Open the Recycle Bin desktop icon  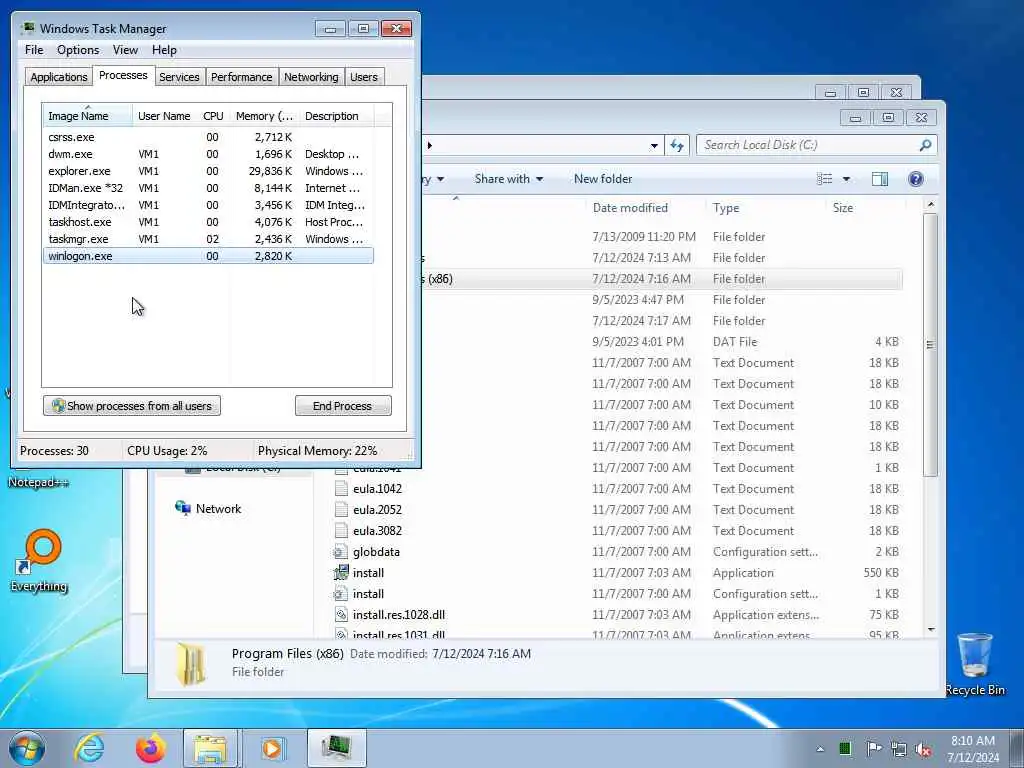[974, 664]
